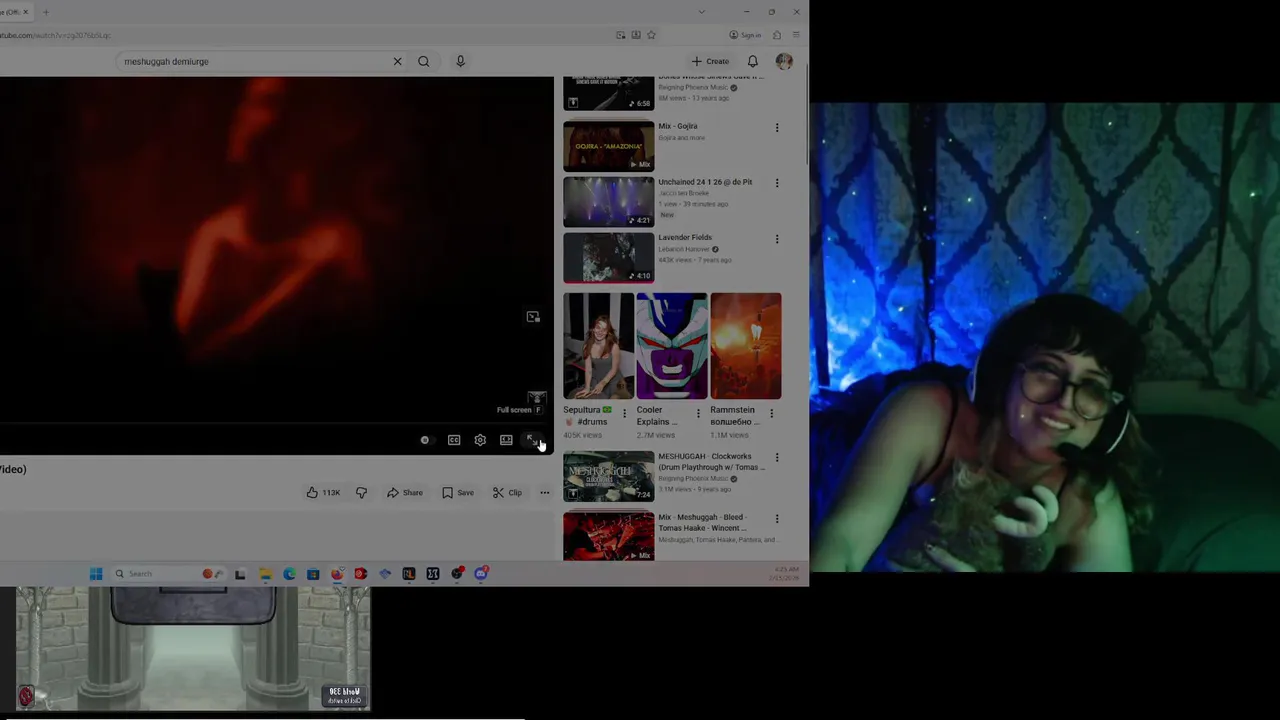Open Lavender Fields title link

click(685, 237)
